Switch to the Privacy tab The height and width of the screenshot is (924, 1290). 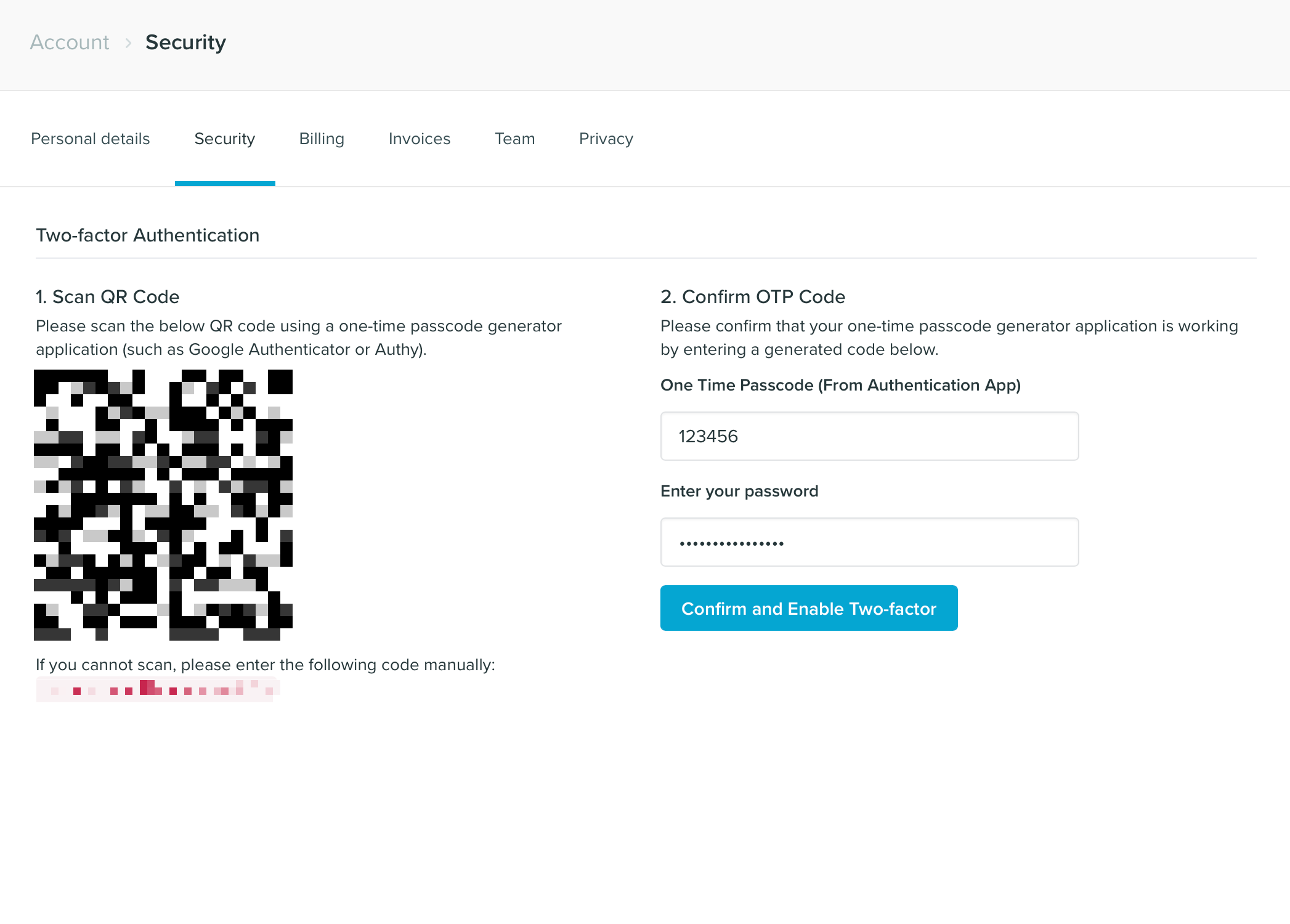(606, 139)
